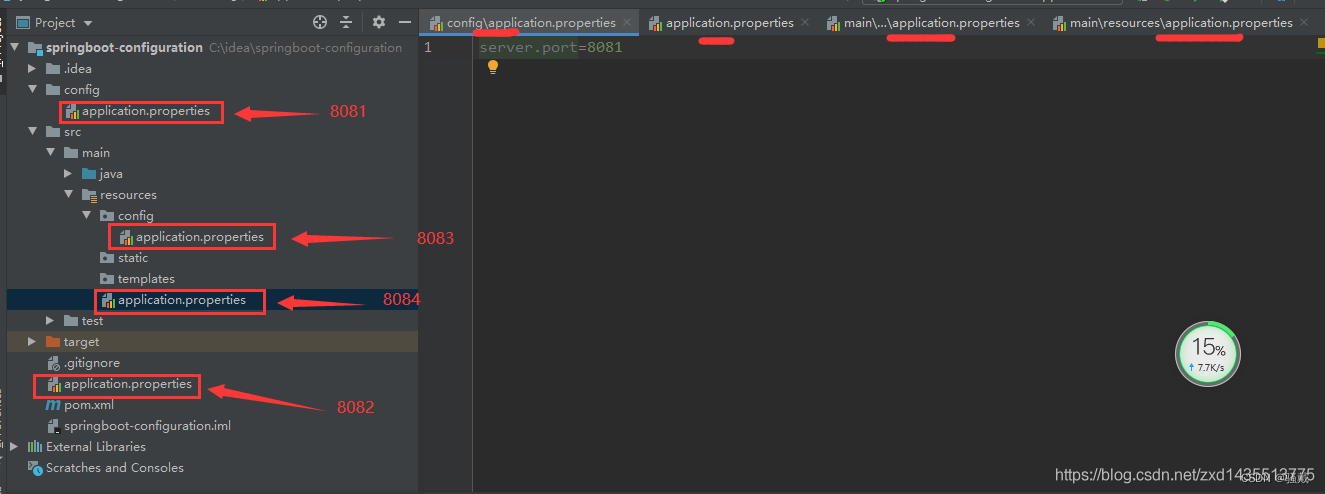Select Scratches and Consoles node
1325x494 pixels.
point(114,467)
